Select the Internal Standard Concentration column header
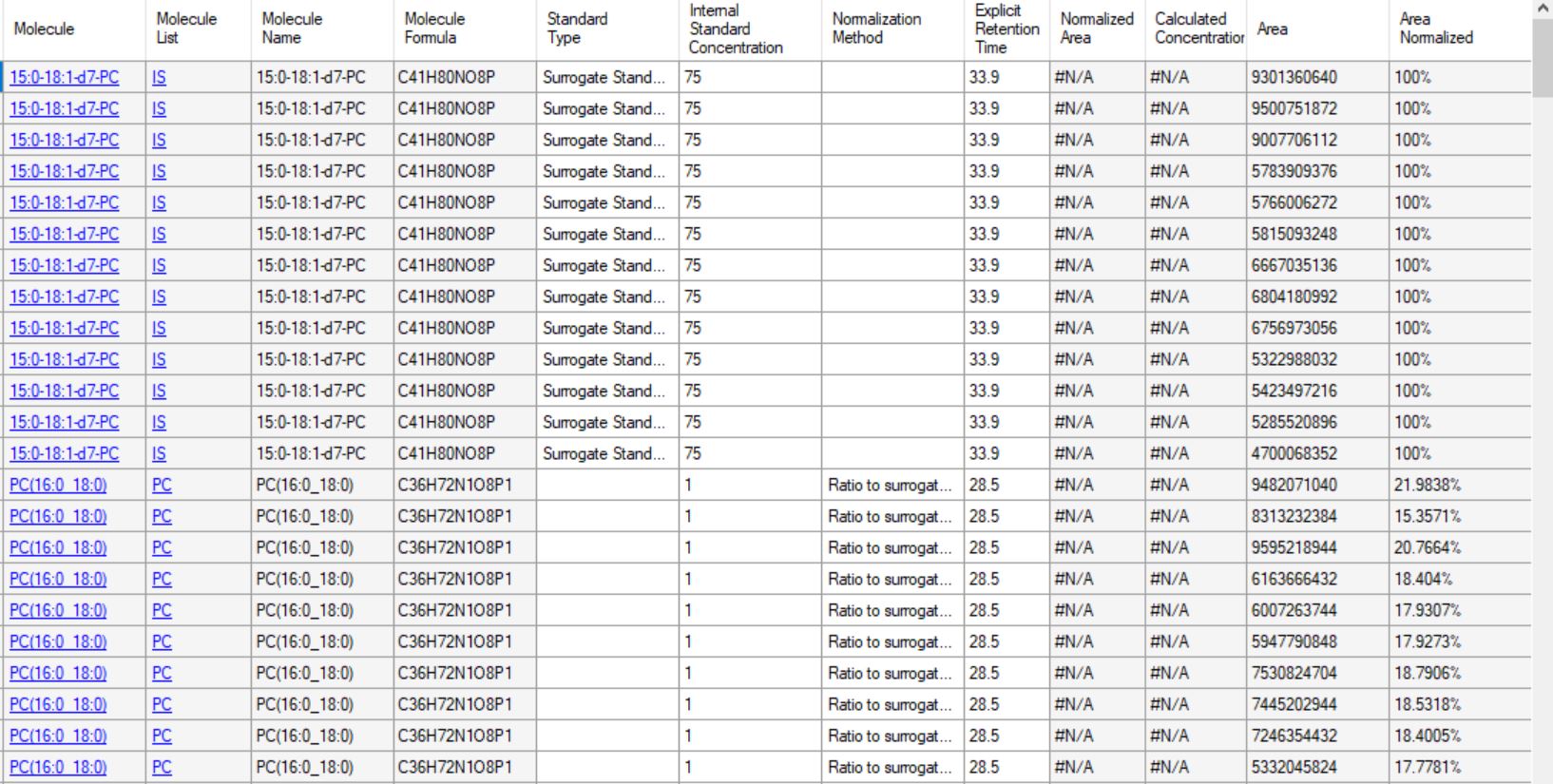1553x784 pixels. pos(736,29)
